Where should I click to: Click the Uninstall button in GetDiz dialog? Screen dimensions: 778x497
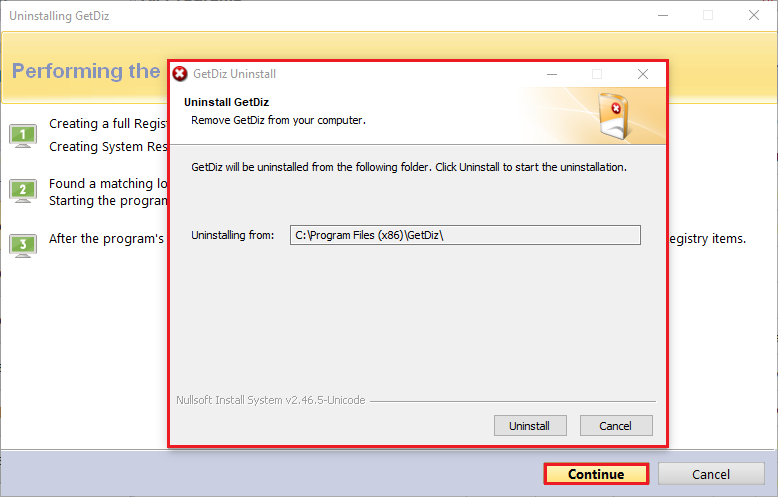530,426
